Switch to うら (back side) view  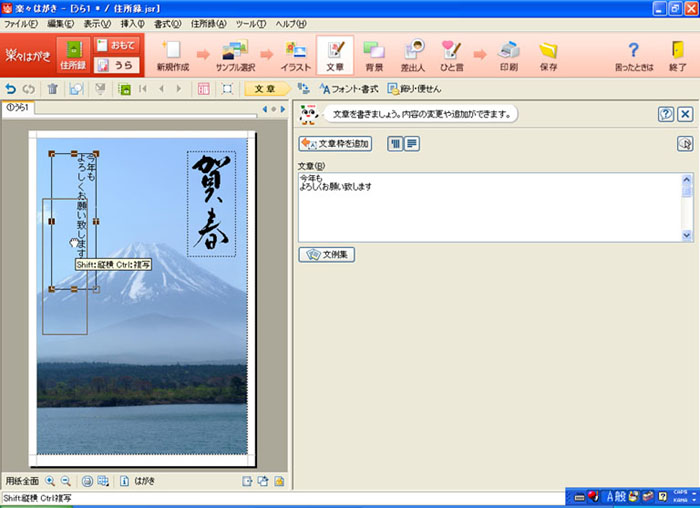[116, 66]
